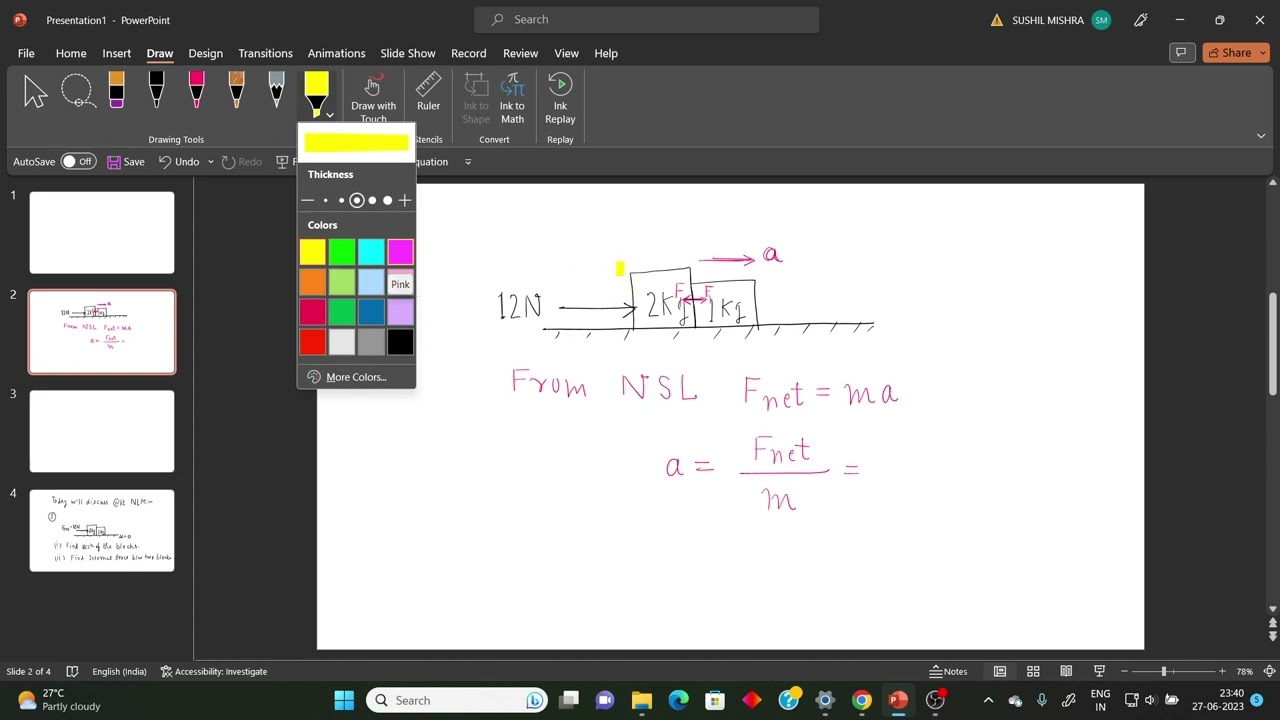Switch to the Home tab
This screenshot has width=1280, height=720.
tap(71, 53)
